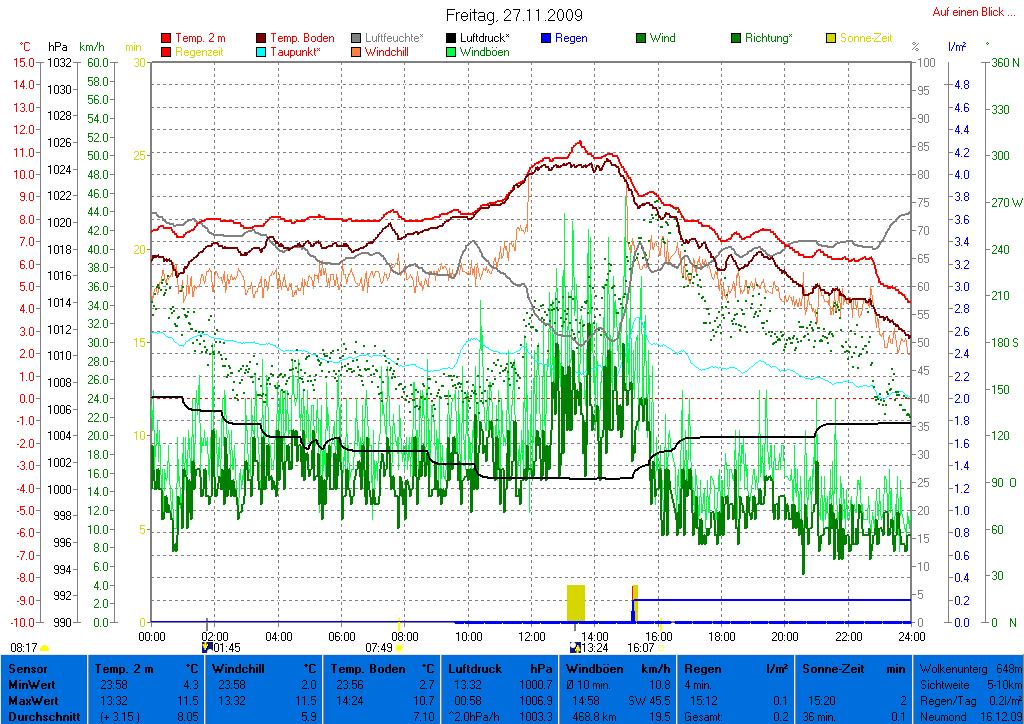Click the yellow Sonne-Zeit legend square
The width and height of the screenshot is (1024, 724).
pyautogui.click(x=832, y=38)
